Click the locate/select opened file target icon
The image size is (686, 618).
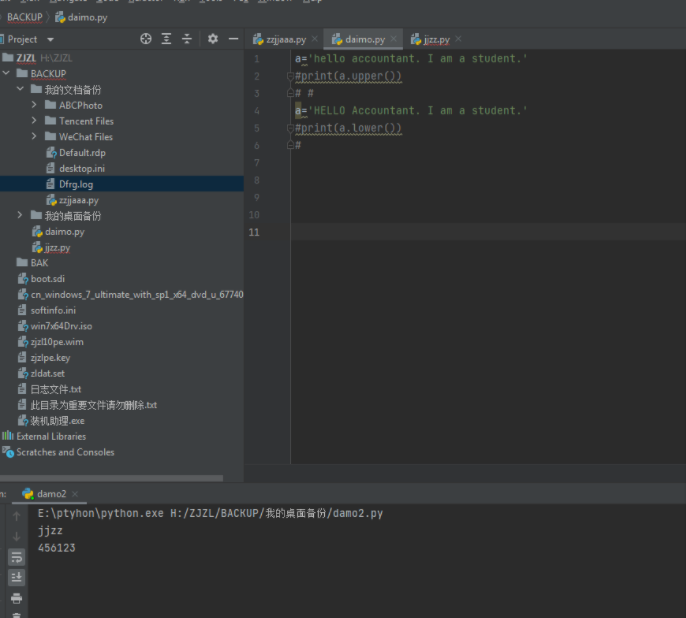(146, 39)
